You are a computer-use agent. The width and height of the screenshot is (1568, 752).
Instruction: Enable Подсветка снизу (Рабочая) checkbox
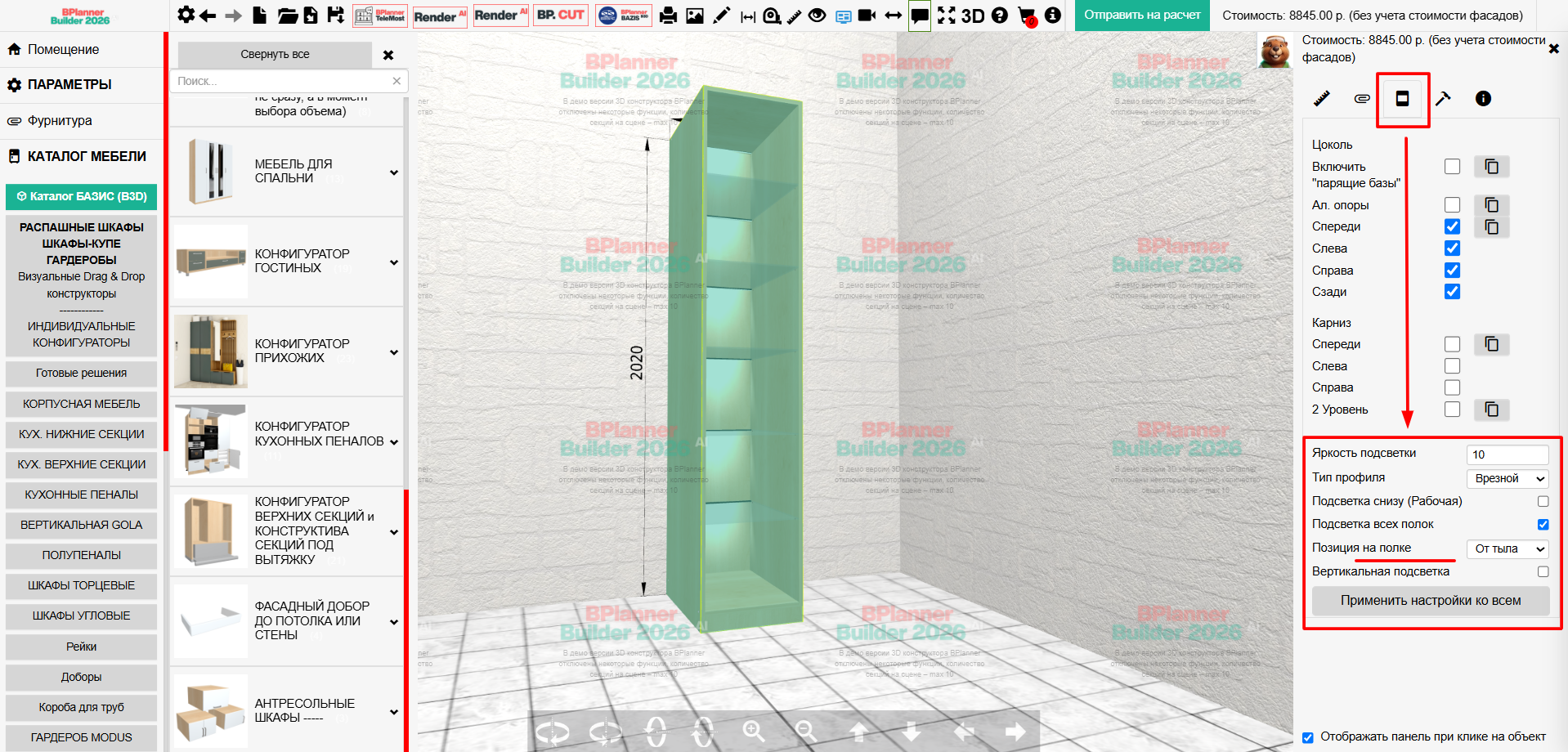point(1543,501)
